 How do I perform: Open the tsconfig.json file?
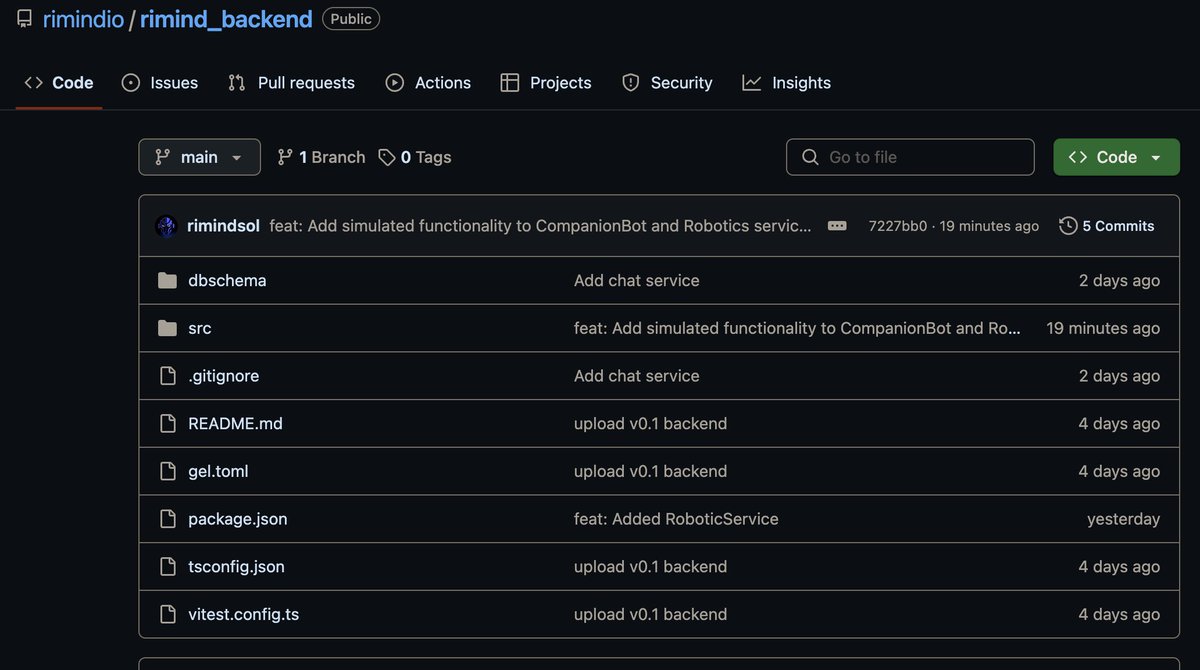click(236, 566)
